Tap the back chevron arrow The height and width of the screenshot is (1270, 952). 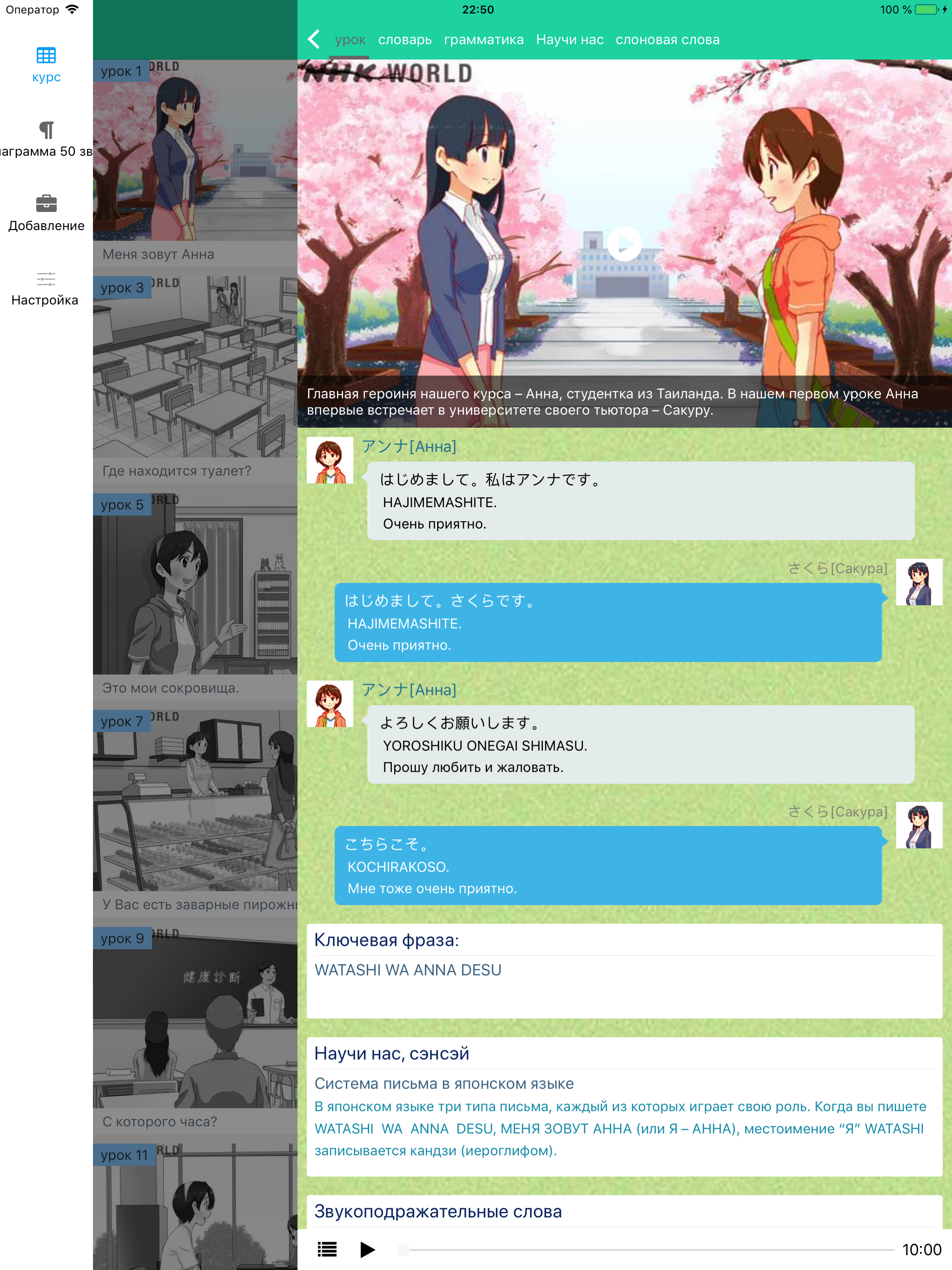pos(313,40)
